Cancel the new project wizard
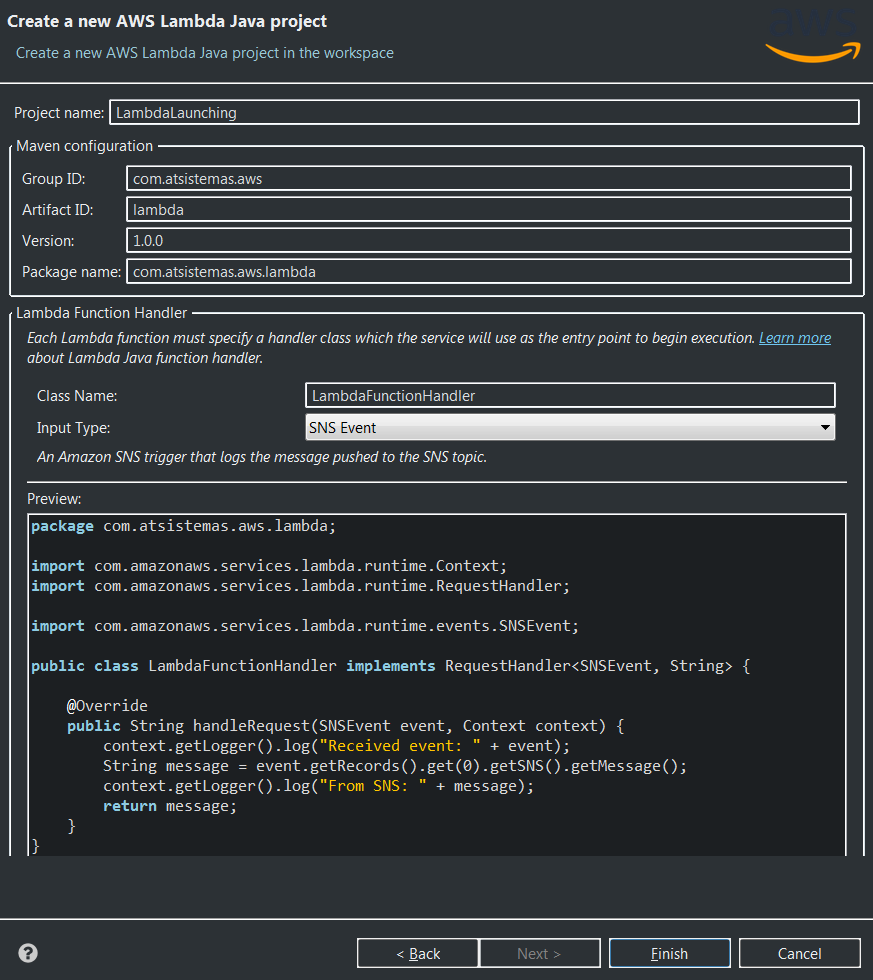This screenshot has height=980, width=873. (799, 953)
